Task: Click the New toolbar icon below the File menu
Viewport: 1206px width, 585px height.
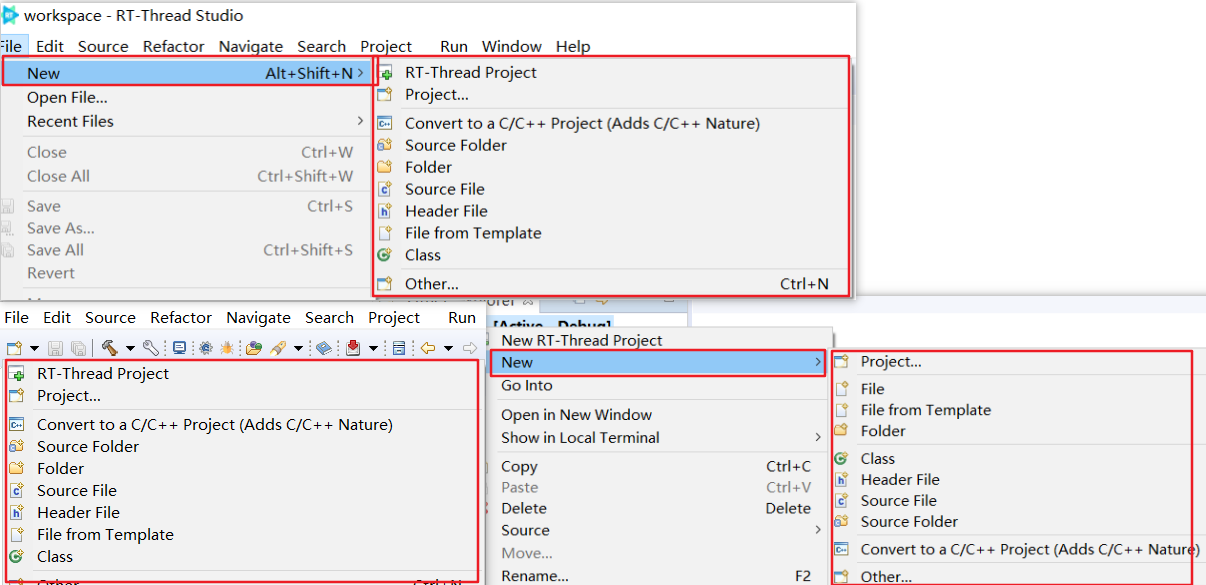Action: pyautogui.click(x=14, y=348)
